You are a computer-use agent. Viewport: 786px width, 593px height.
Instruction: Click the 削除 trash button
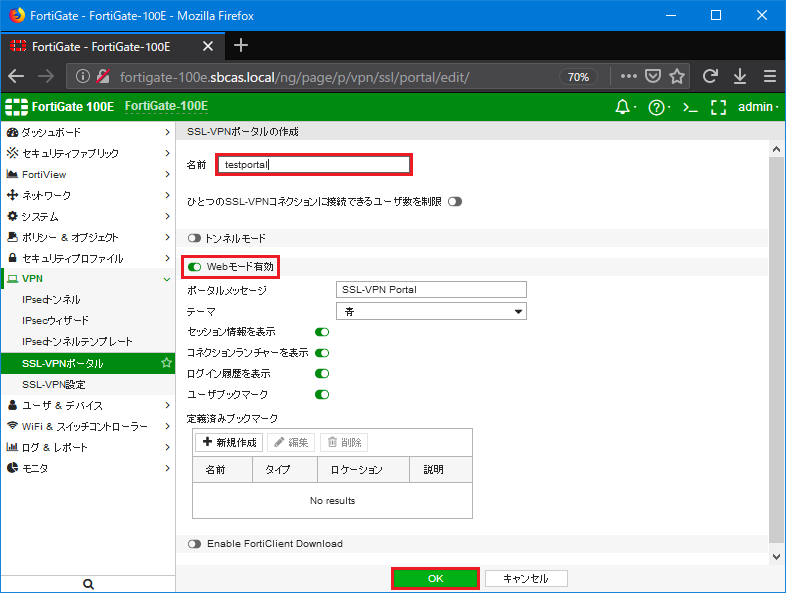(x=344, y=442)
